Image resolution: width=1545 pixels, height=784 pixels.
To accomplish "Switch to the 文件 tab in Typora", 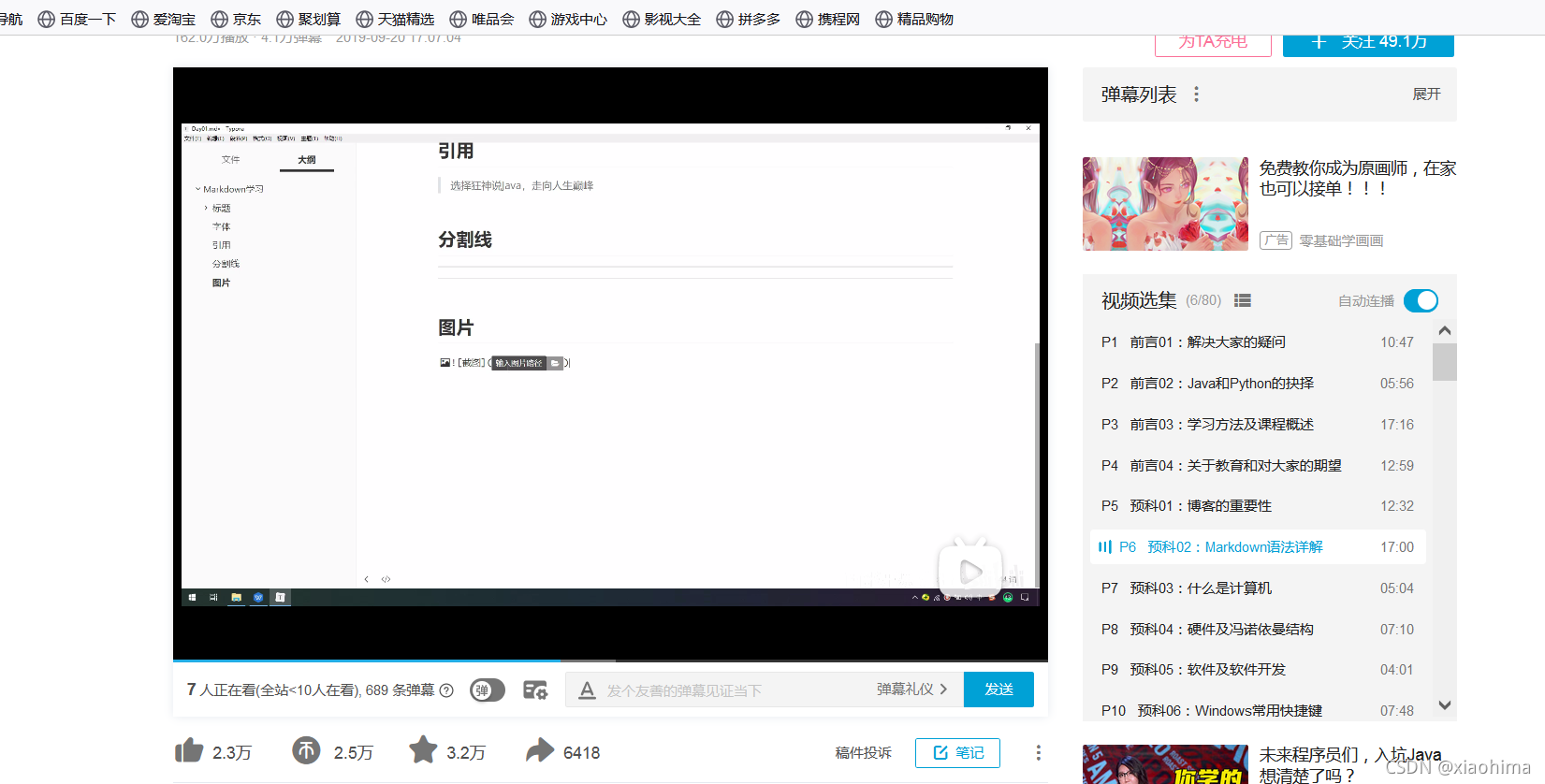I will (x=231, y=160).
